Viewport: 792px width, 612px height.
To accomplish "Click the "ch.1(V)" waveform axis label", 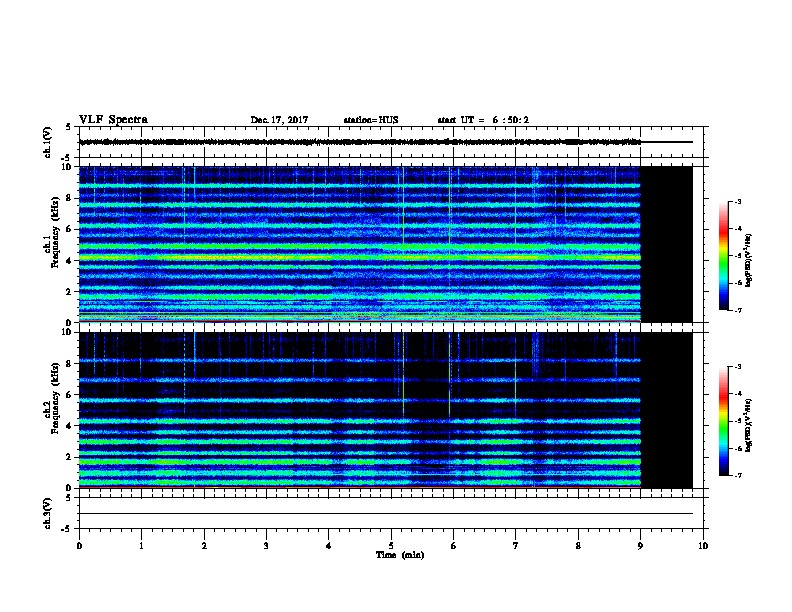I will click(x=47, y=142).
